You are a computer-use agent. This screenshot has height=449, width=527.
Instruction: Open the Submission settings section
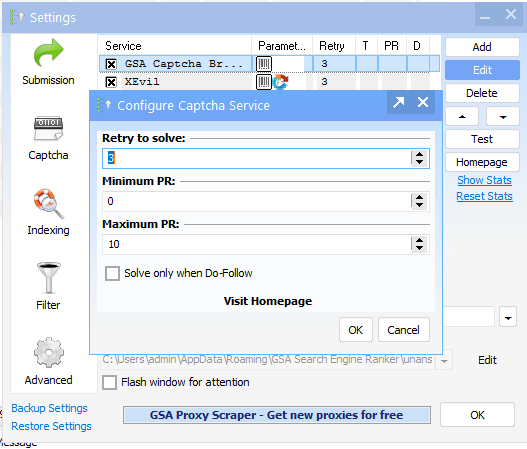click(48, 62)
